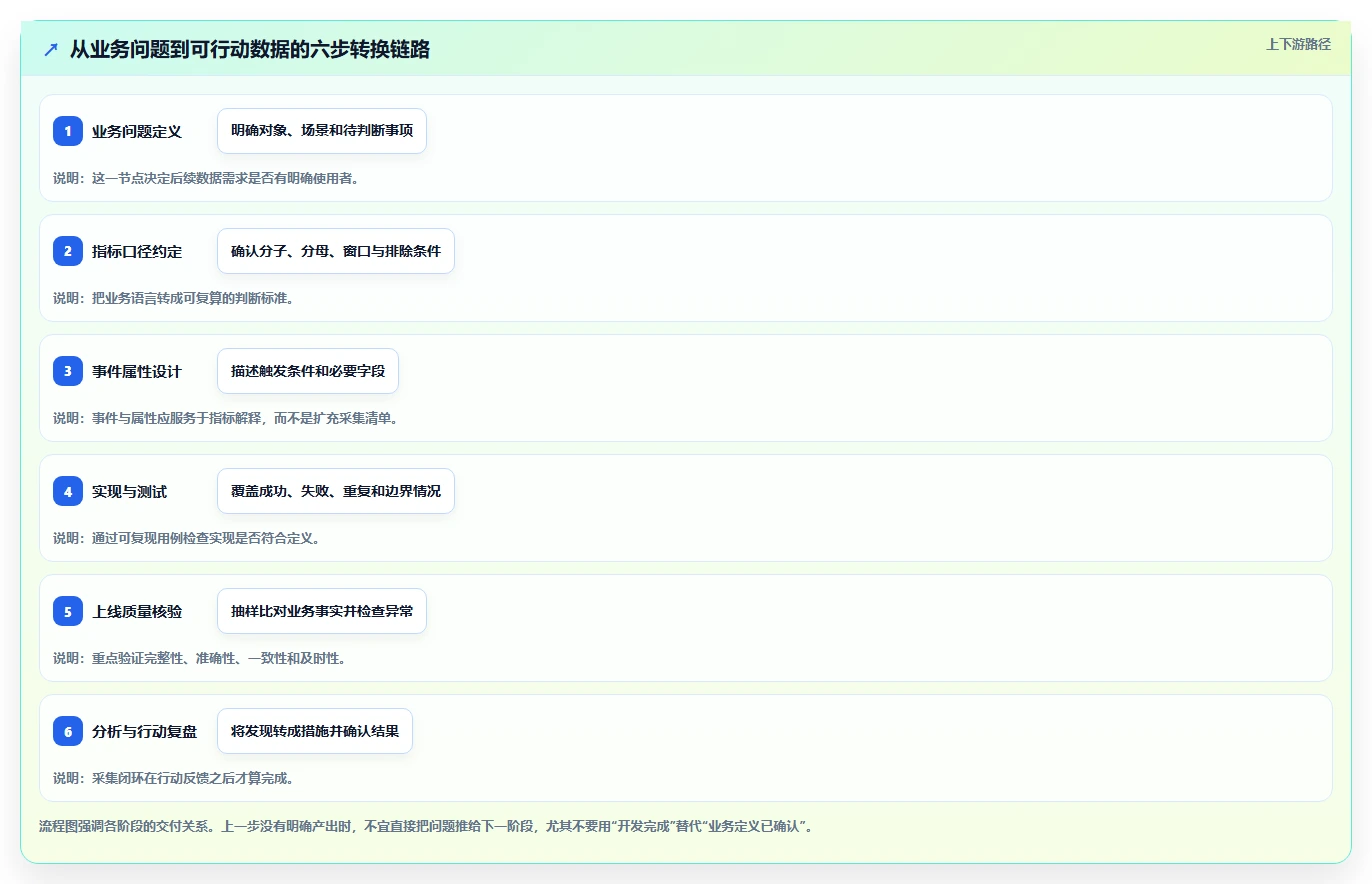Click the title 从业务问题到可行动数据的六步转换链路

[250, 49]
